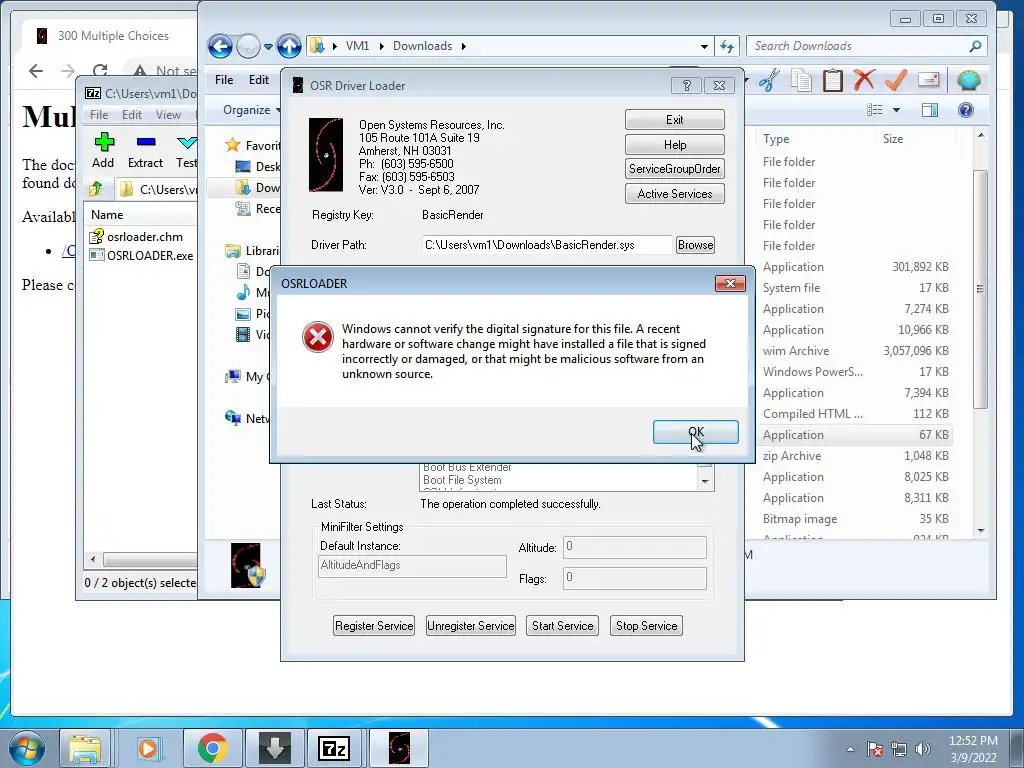Focus the Driver Path input field
Image resolution: width=1024 pixels, height=768 pixels.
point(547,245)
